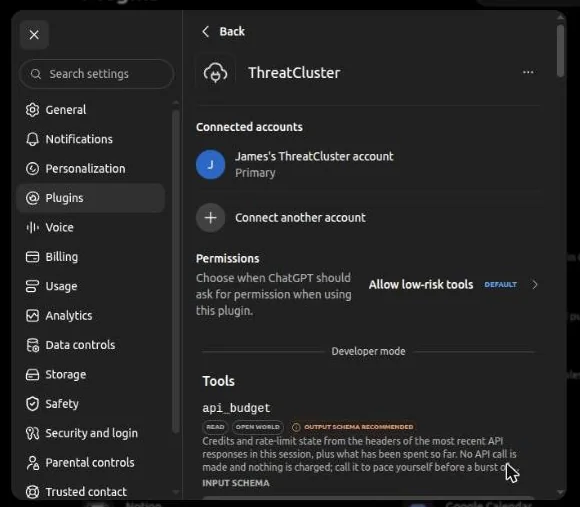Click the Personalization icon in the sidebar
580x507 pixels.
tap(33, 169)
